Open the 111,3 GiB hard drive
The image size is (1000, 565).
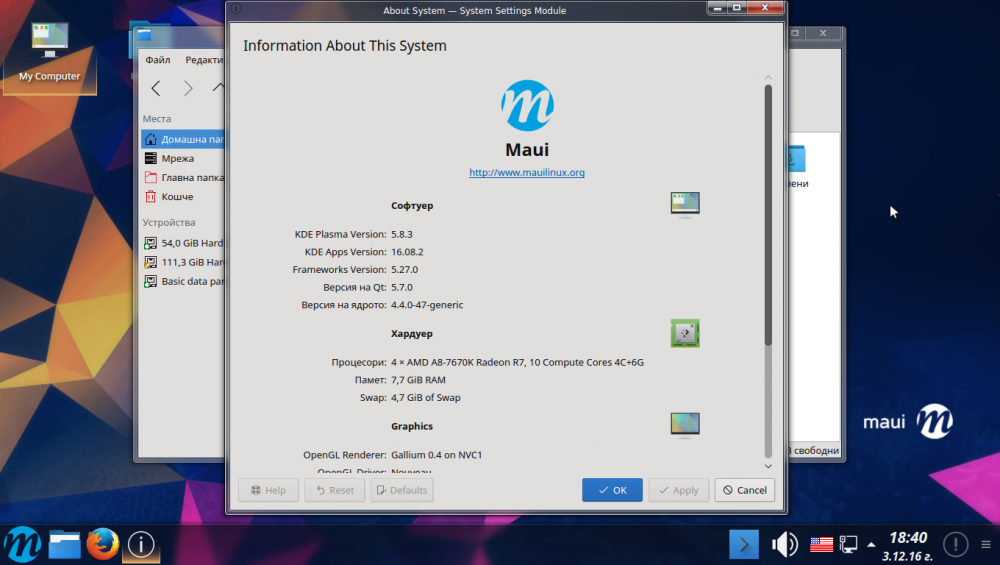(x=183, y=262)
